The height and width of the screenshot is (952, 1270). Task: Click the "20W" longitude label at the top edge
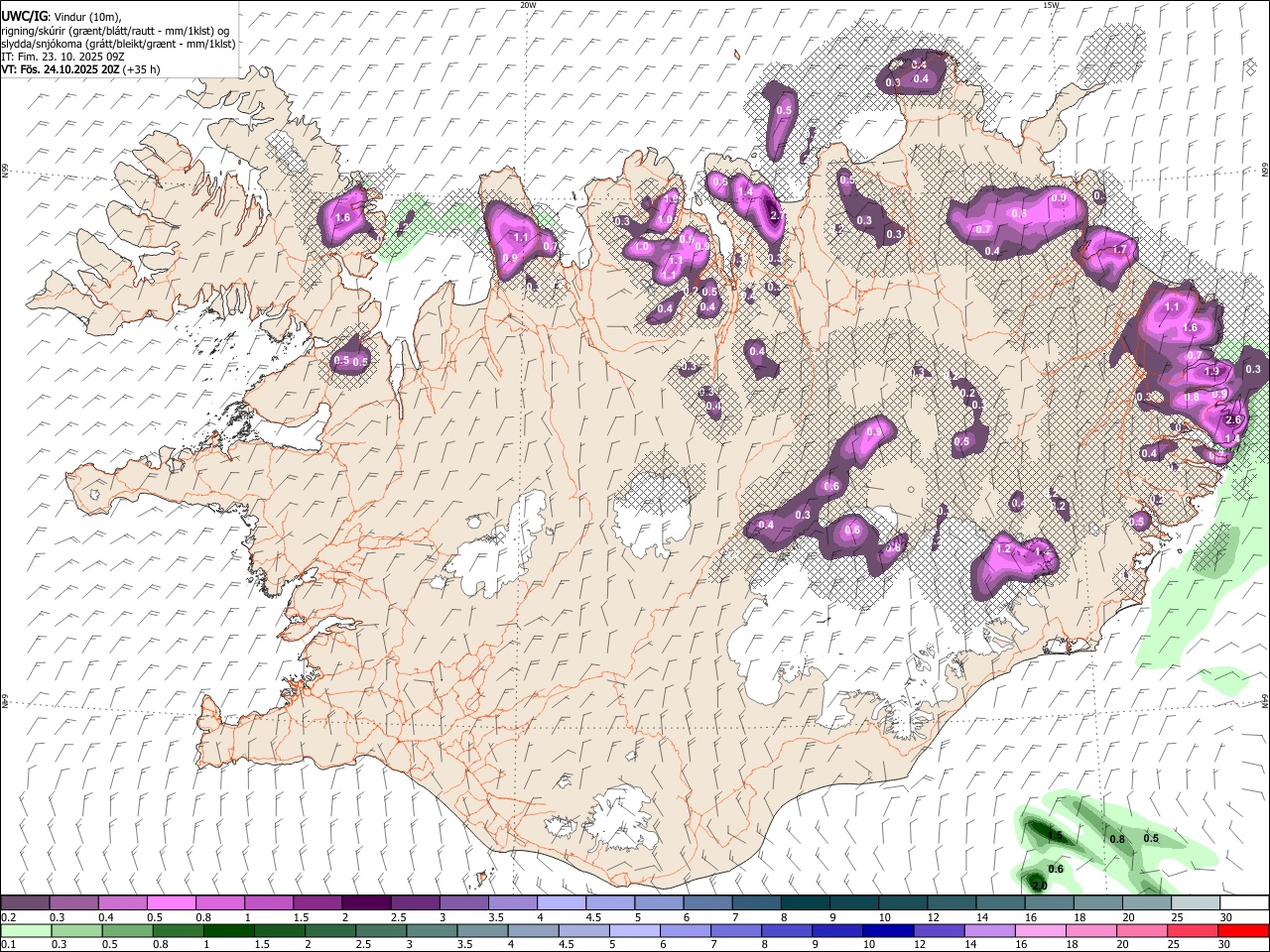528,5
